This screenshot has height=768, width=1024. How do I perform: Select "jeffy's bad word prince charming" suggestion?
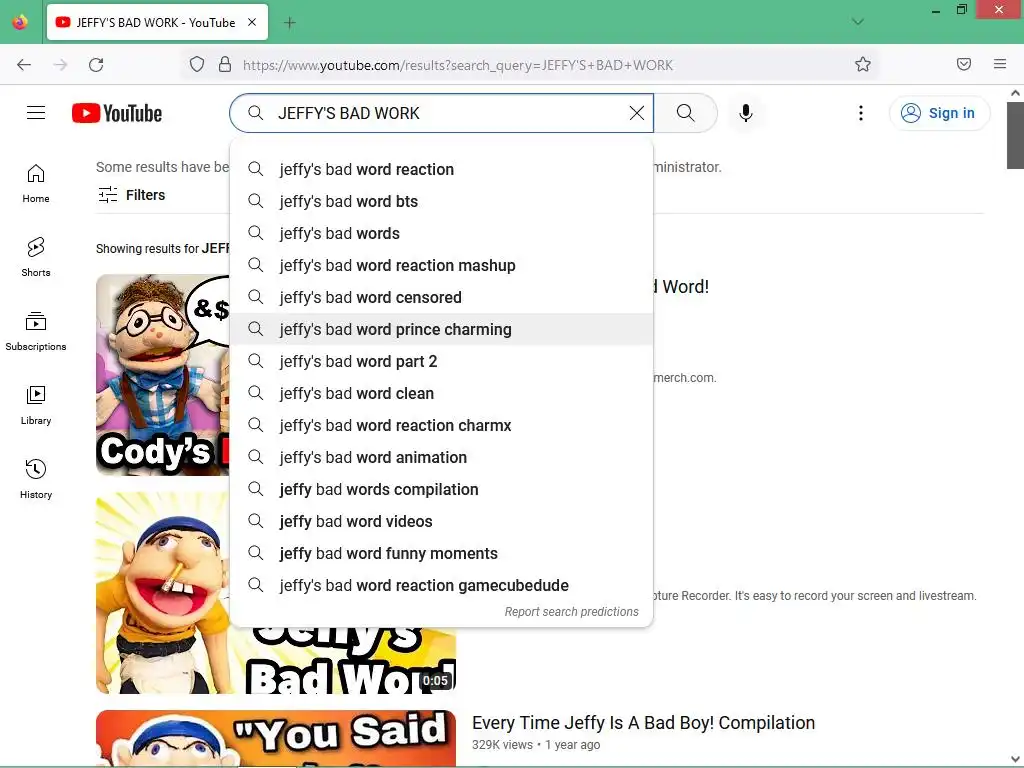click(x=441, y=329)
